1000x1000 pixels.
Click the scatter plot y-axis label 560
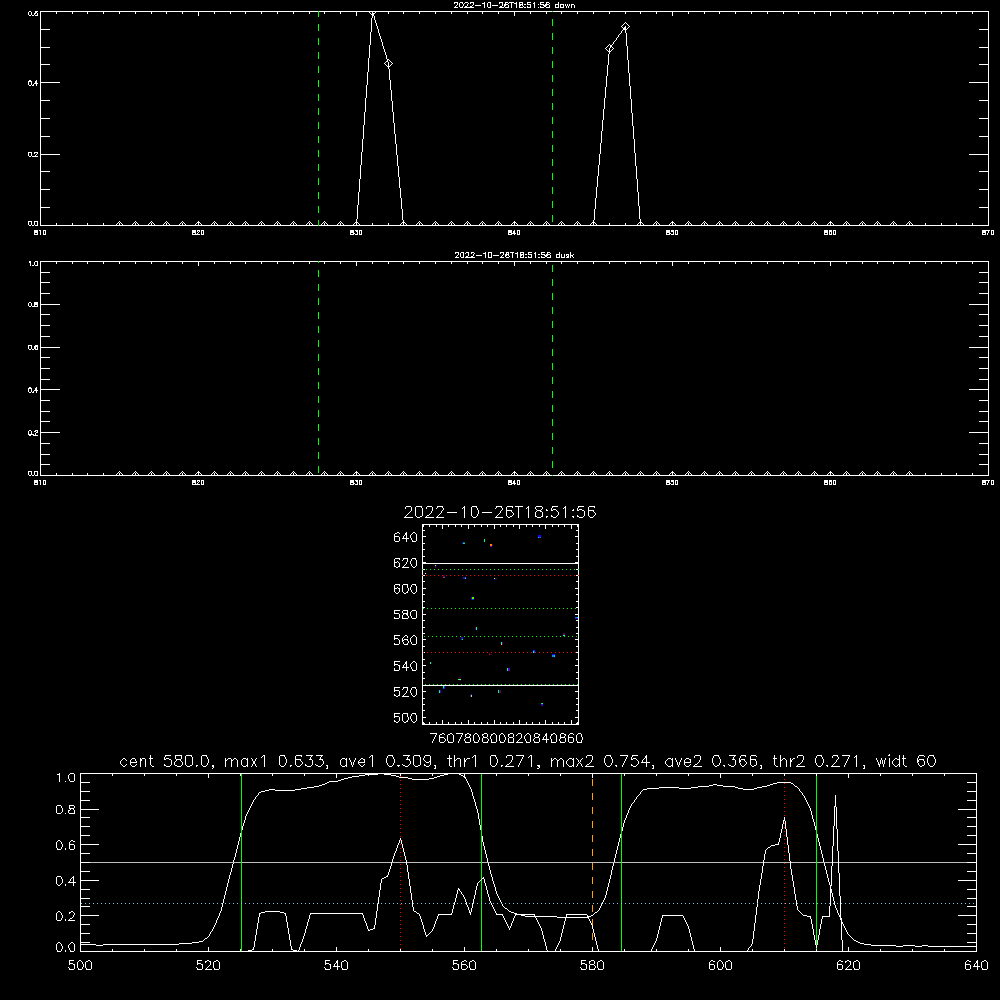pos(406,640)
